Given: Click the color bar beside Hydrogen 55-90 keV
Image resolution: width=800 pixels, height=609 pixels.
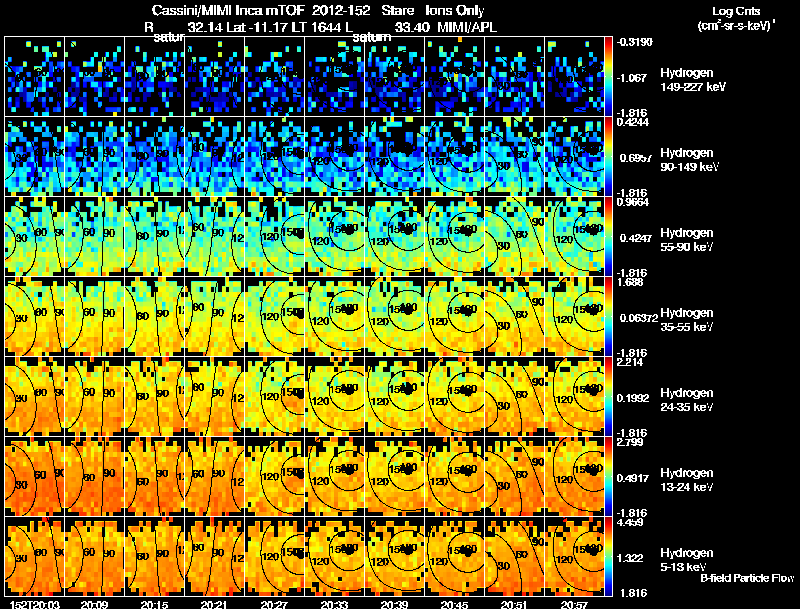Looking at the screenshot, I should point(608,237).
